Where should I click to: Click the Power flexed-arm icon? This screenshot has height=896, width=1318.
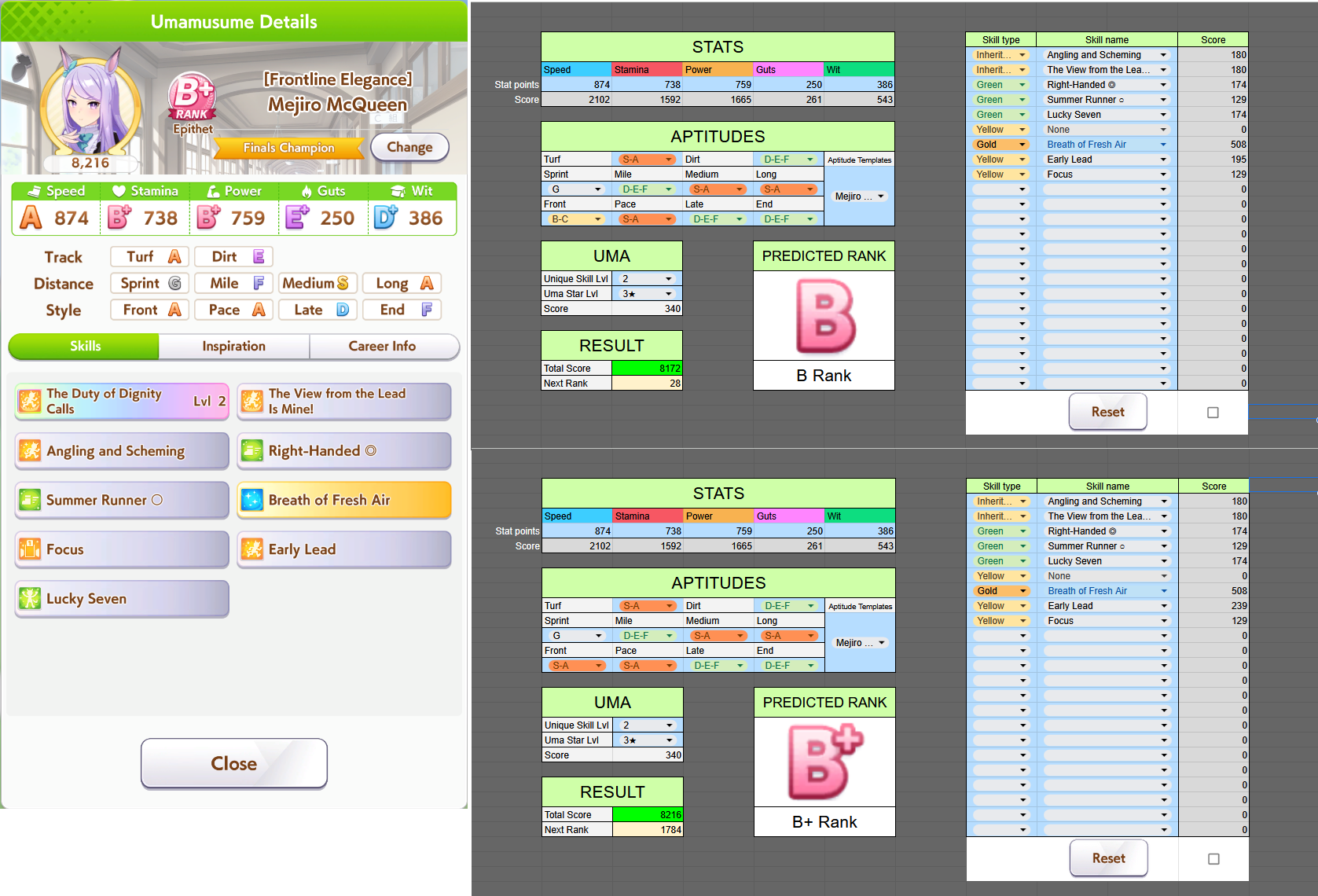point(213,191)
